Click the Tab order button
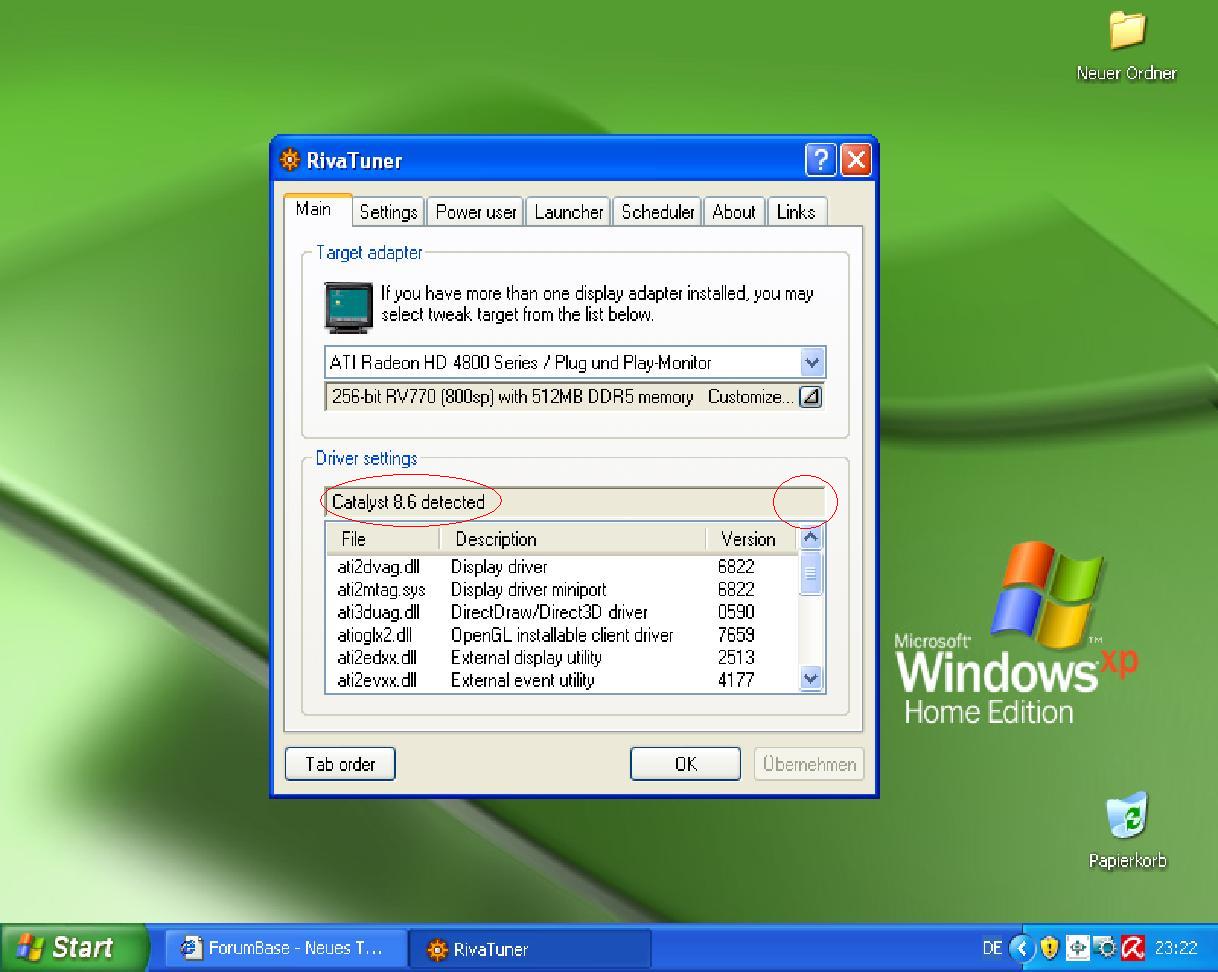The image size is (1218, 972). coord(340,764)
